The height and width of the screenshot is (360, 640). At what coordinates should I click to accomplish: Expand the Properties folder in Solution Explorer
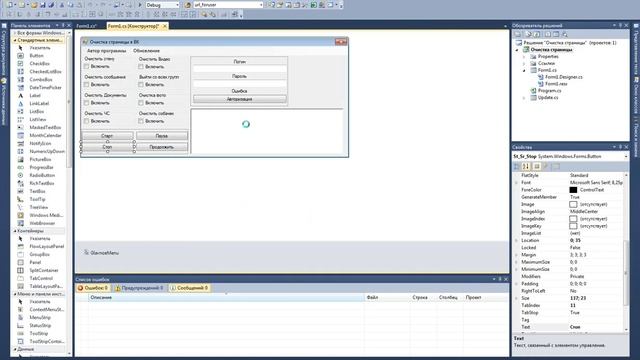coord(524,57)
